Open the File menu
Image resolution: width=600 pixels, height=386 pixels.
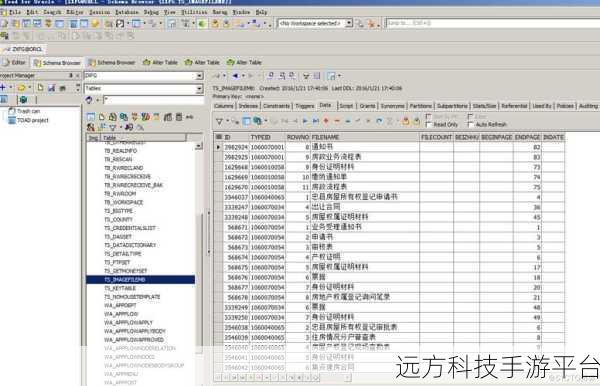pyautogui.click(x=15, y=12)
